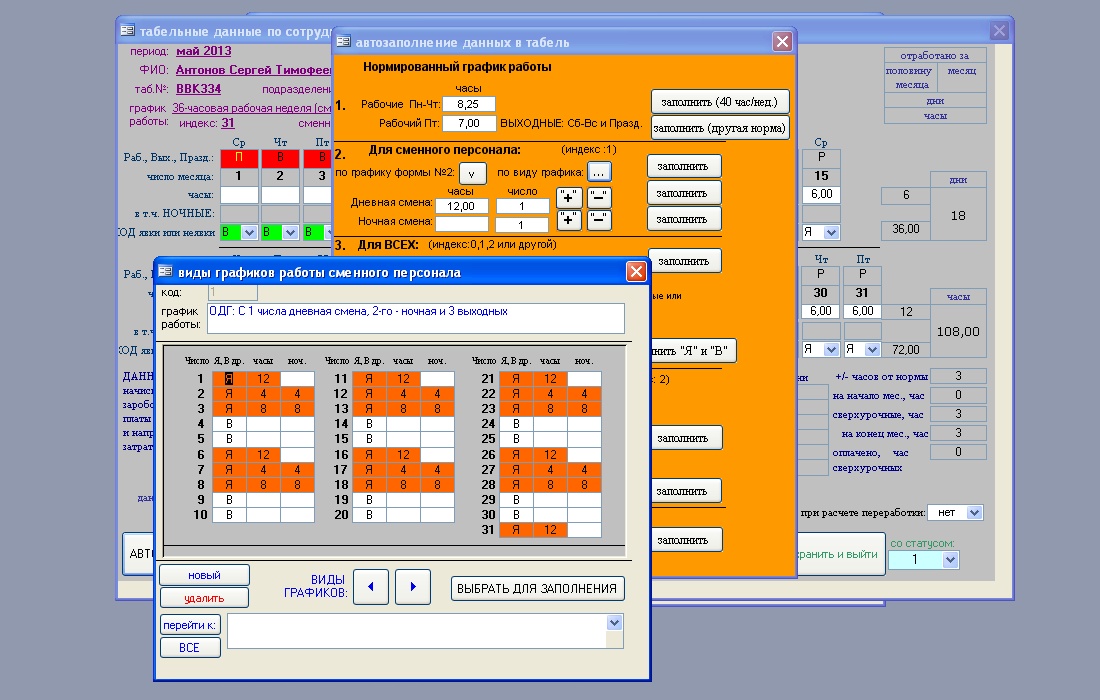
Task: Click hours field '6,00' under day 15
Action: coord(821,194)
